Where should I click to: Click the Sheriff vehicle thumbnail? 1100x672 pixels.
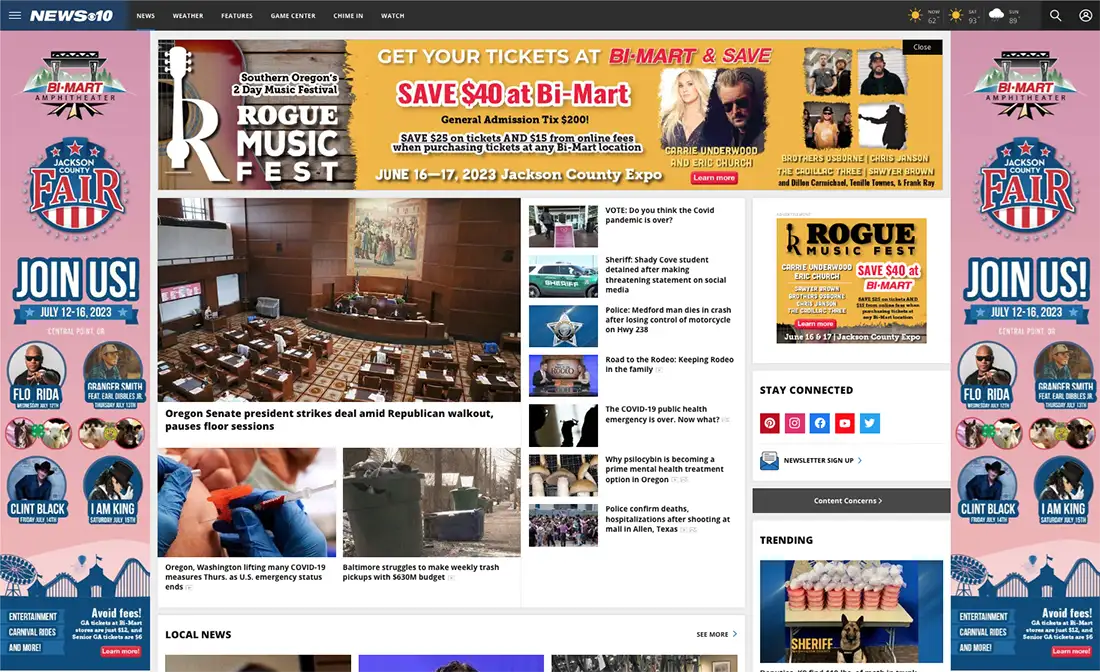[x=563, y=276]
